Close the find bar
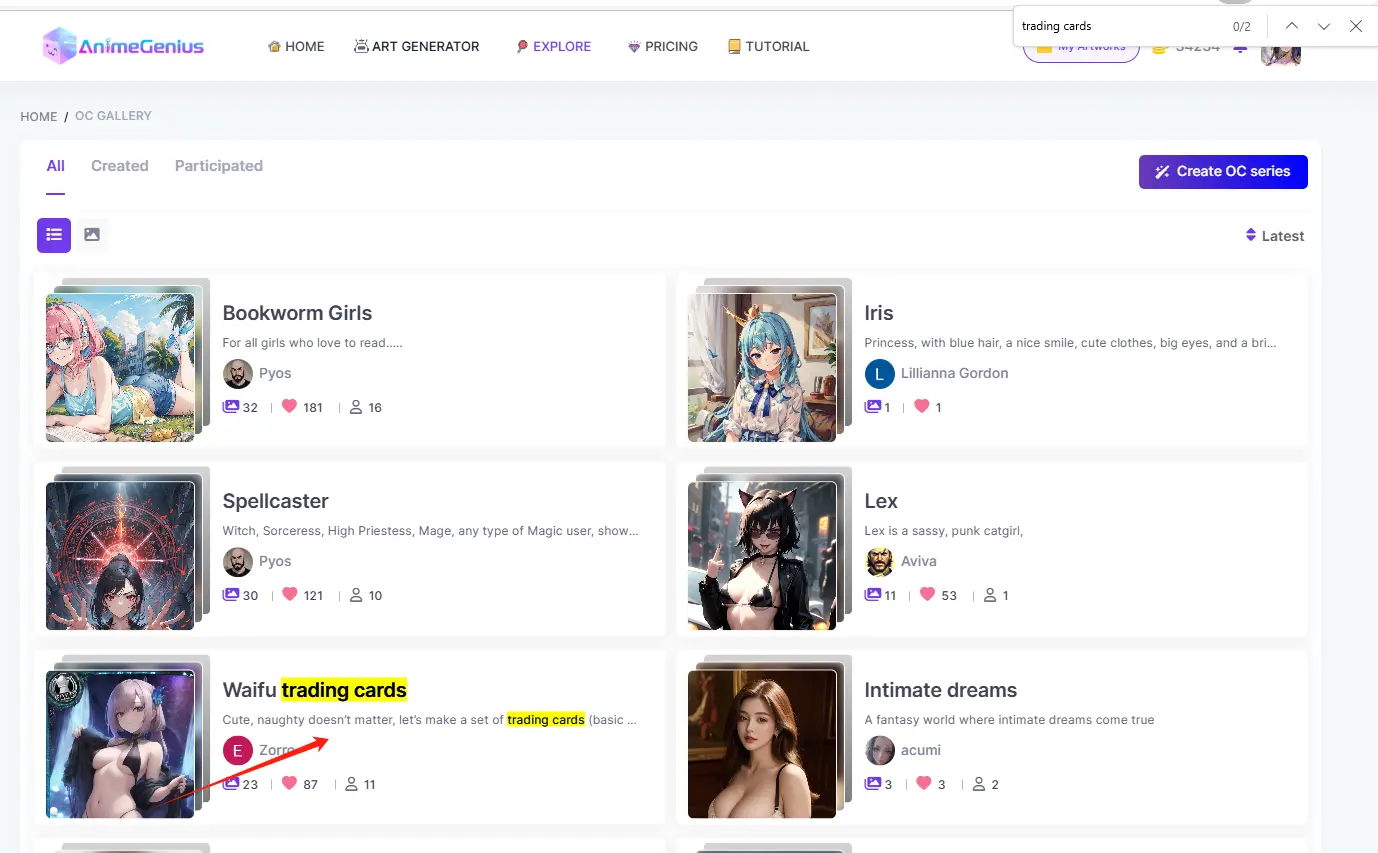This screenshot has width=1378, height=853. (1356, 27)
